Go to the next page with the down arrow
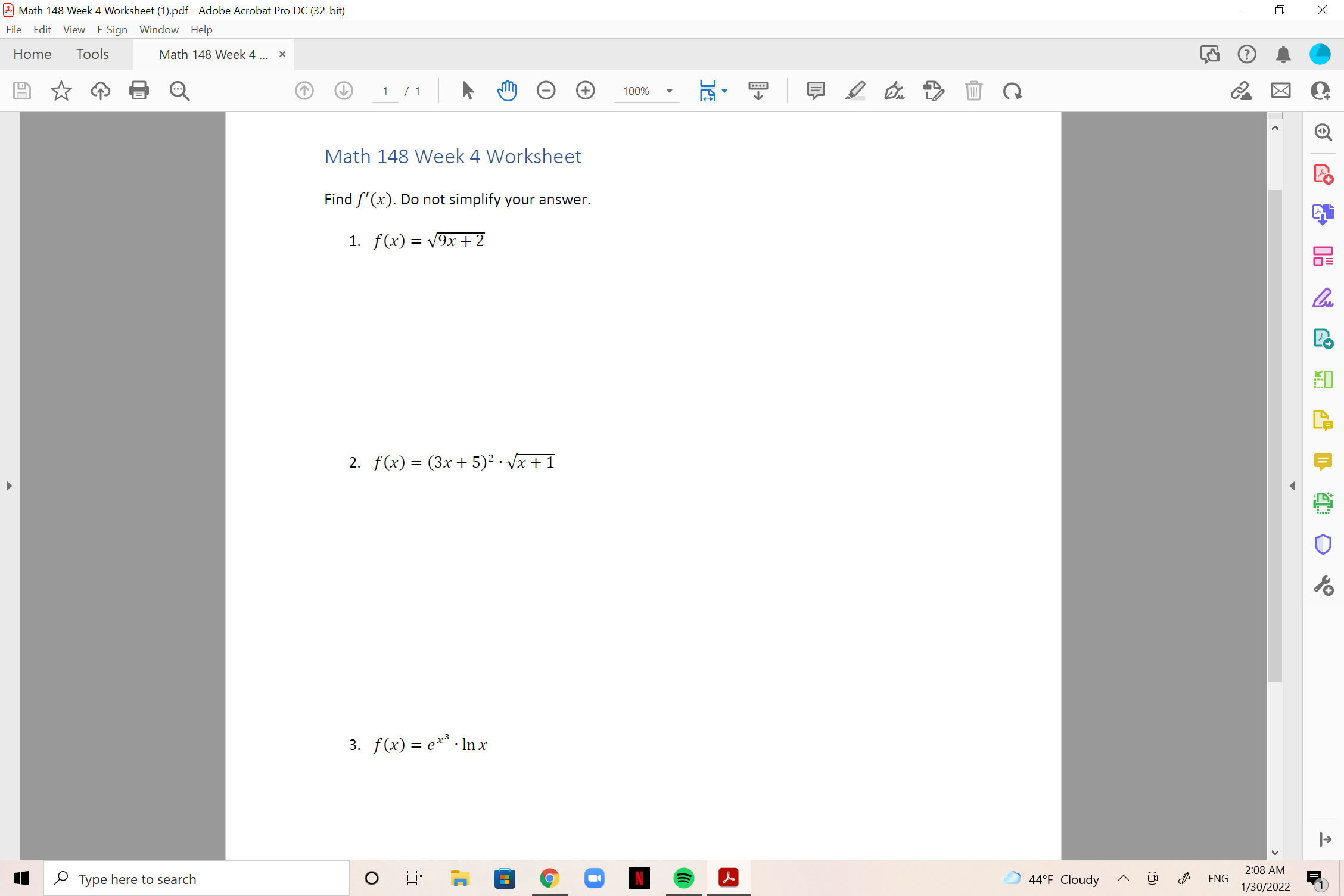 tap(344, 91)
